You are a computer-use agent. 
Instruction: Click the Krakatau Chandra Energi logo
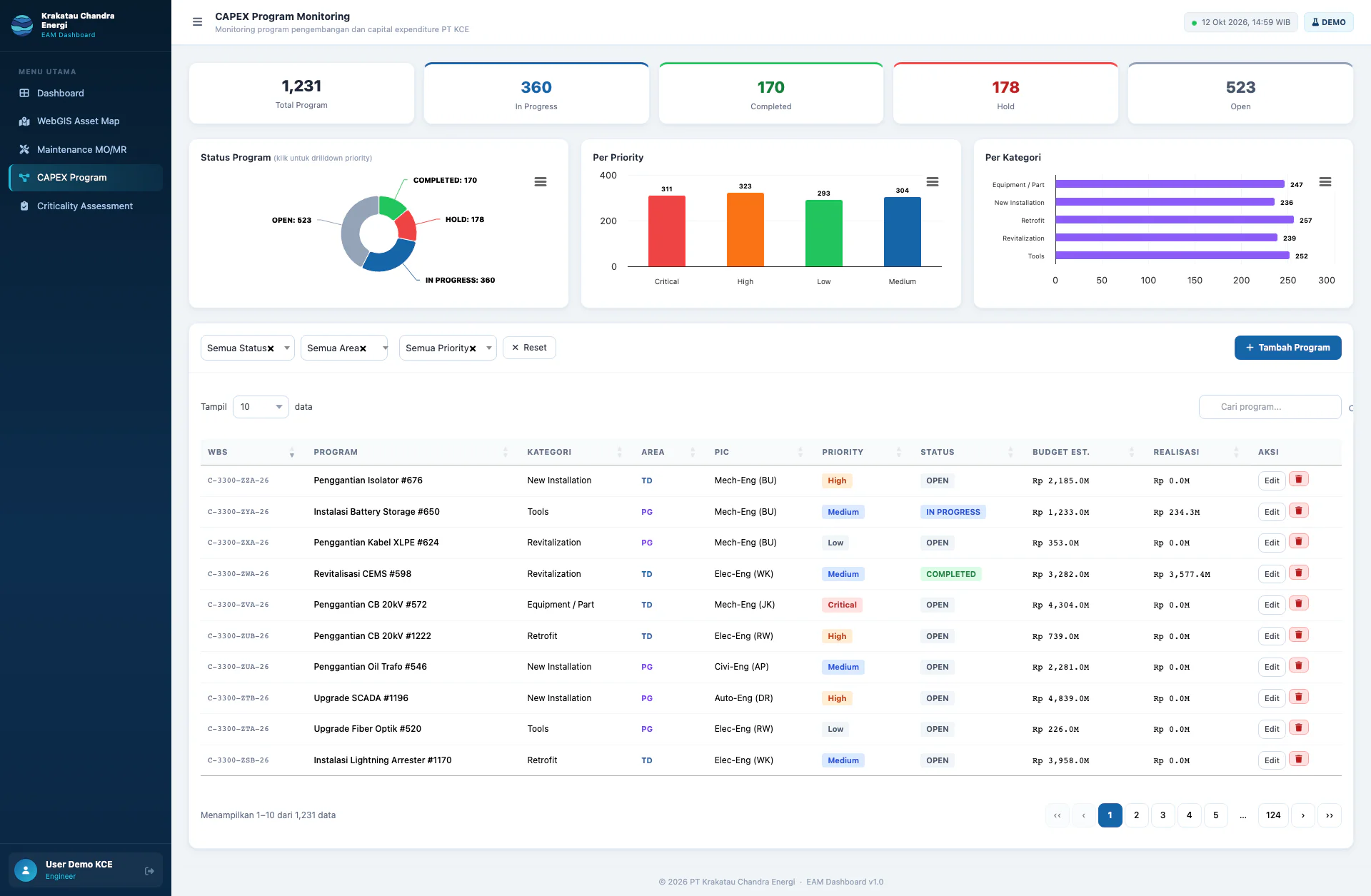(x=22, y=25)
